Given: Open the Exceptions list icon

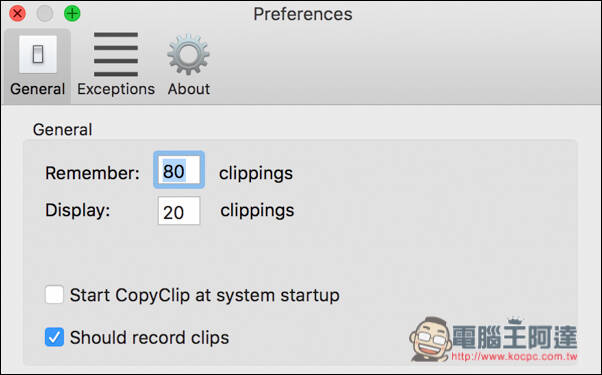Looking at the screenshot, I should 116,54.
